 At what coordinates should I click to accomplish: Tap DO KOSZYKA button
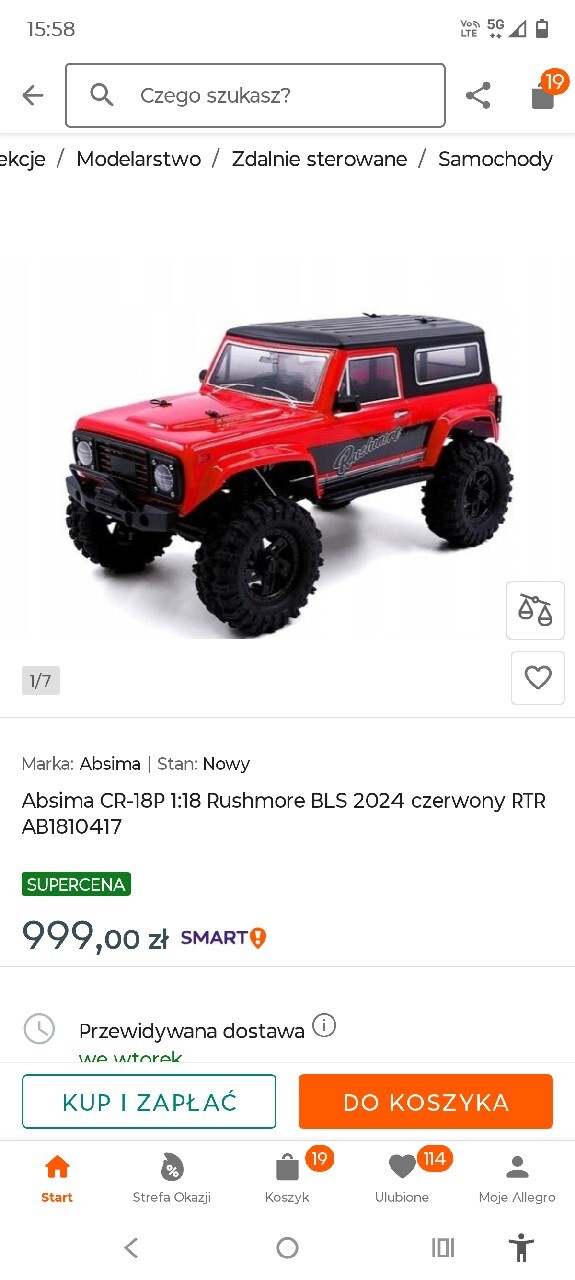click(x=426, y=1102)
